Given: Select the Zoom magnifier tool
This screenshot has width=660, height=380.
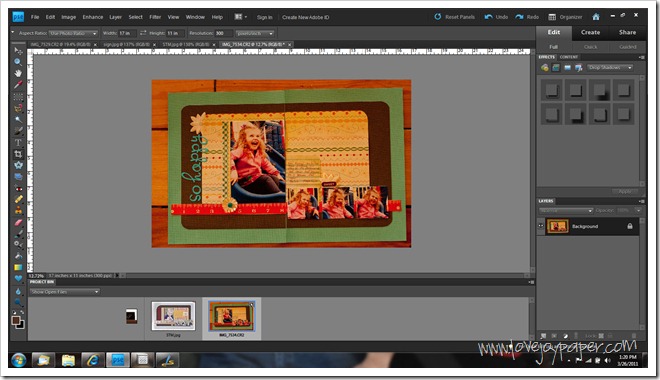Looking at the screenshot, I should (18, 62).
